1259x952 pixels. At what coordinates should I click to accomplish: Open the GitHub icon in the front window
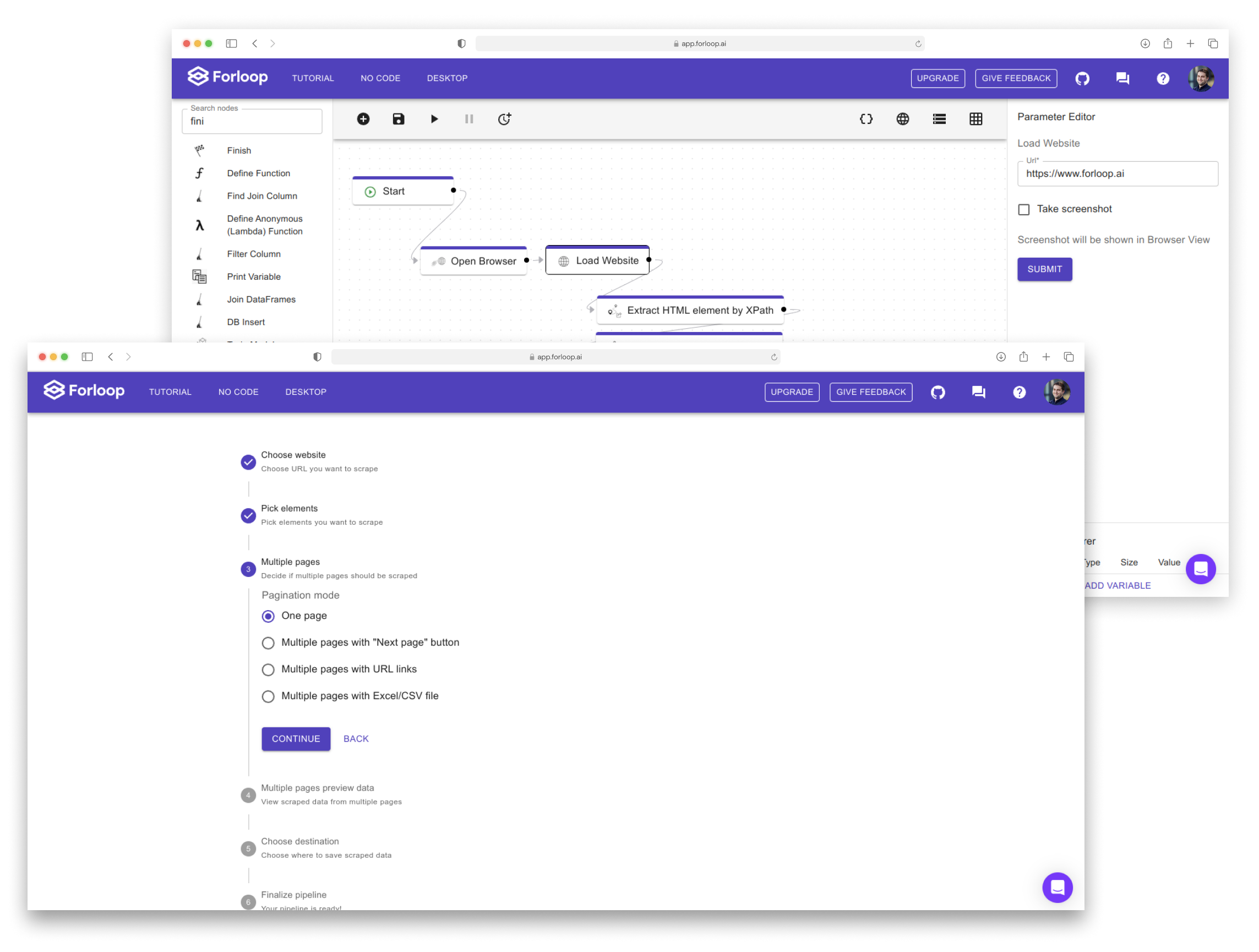point(938,392)
